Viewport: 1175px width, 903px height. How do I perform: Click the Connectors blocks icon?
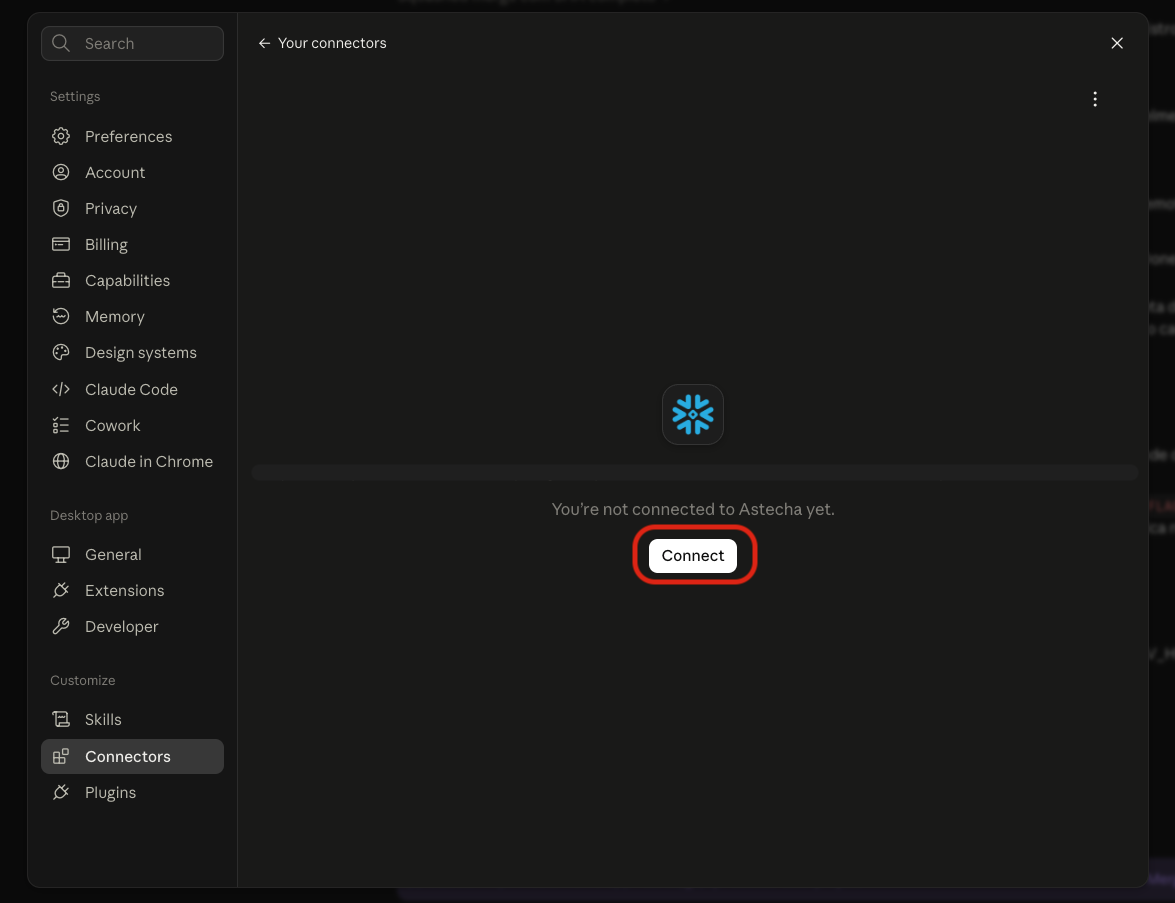coord(61,757)
